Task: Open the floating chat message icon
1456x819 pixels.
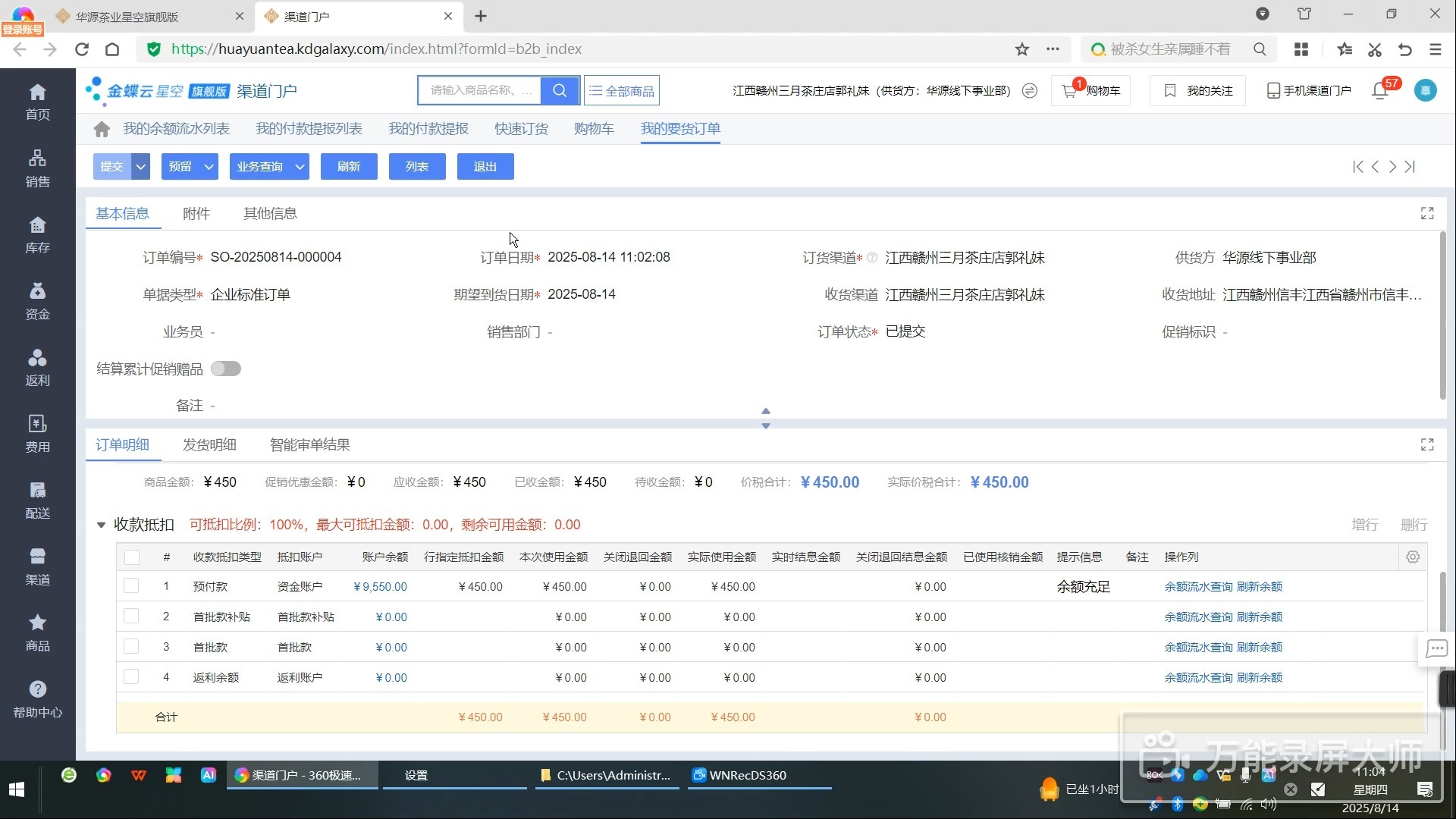Action: point(1436,649)
